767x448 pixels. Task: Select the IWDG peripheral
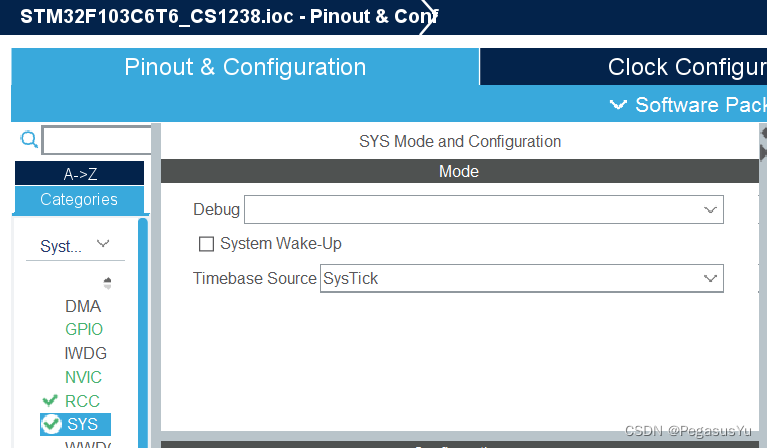pyautogui.click(x=85, y=353)
